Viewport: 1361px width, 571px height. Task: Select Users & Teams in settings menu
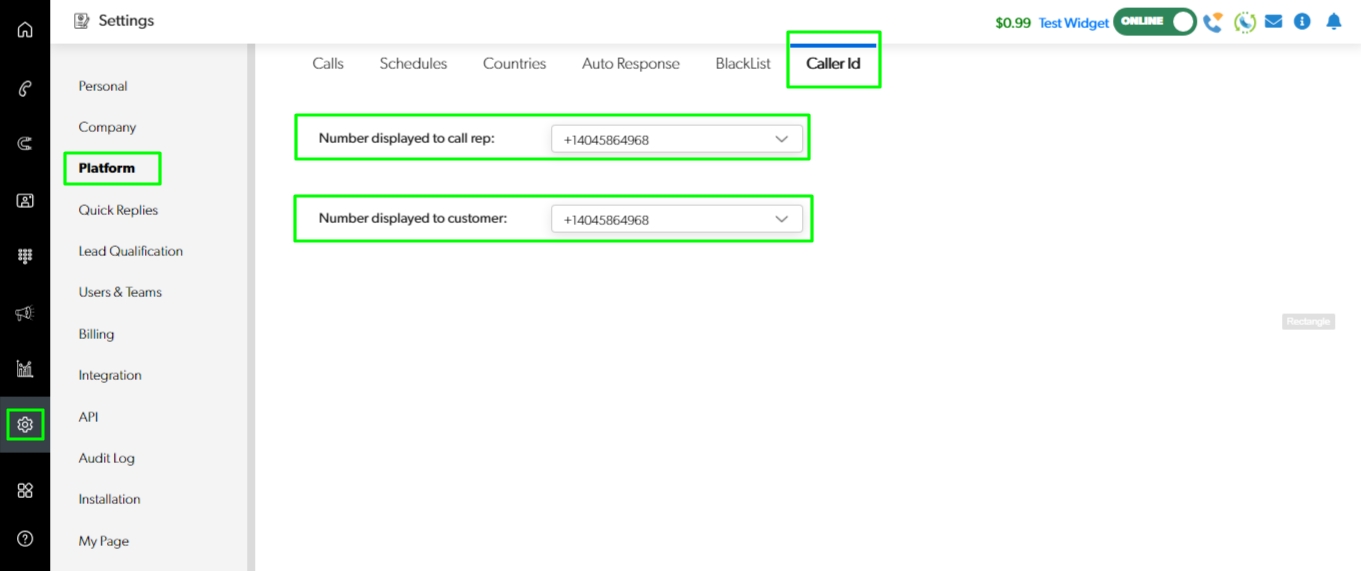coord(120,292)
